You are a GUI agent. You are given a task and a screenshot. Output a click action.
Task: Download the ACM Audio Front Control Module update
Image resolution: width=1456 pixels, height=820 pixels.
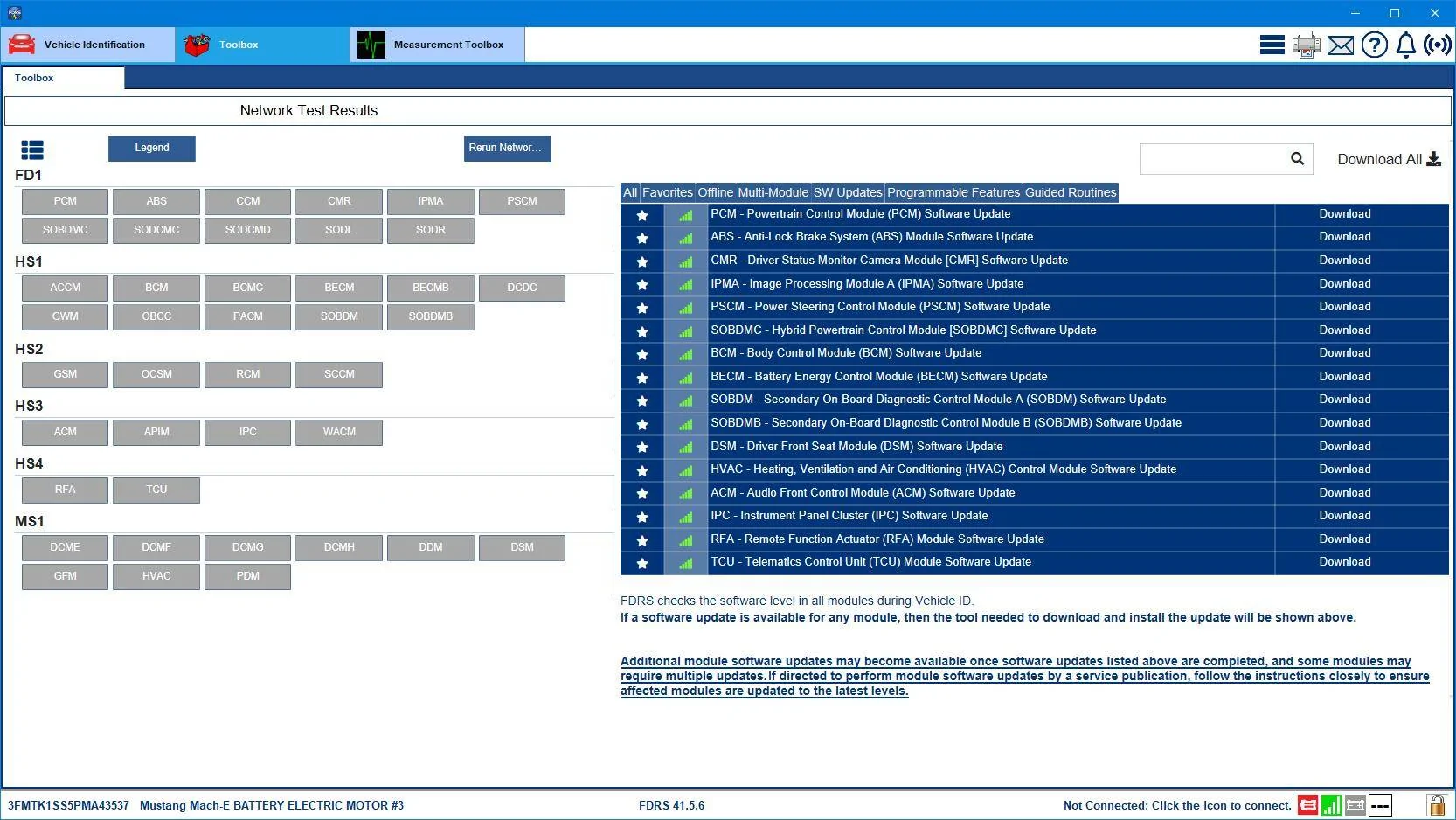pyautogui.click(x=1345, y=492)
